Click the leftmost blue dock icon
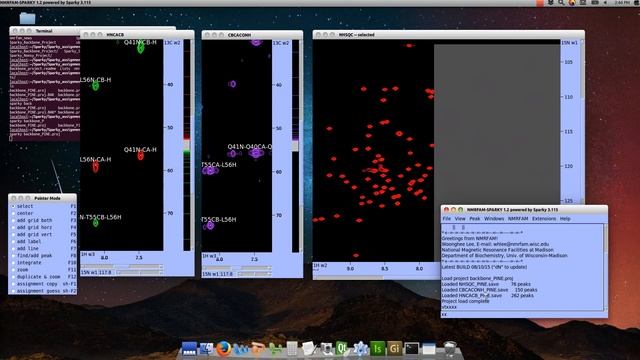 pyautogui.click(x=189, y=349)
